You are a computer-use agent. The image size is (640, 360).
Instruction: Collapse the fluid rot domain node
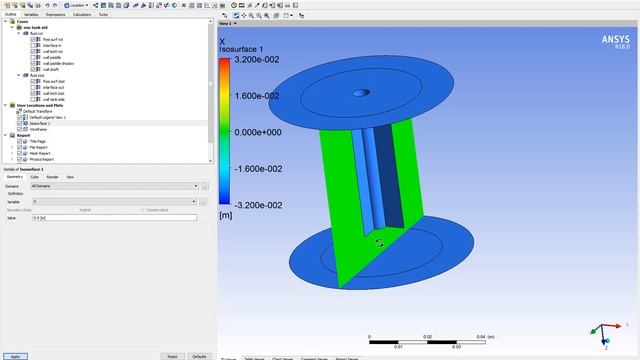19,33
